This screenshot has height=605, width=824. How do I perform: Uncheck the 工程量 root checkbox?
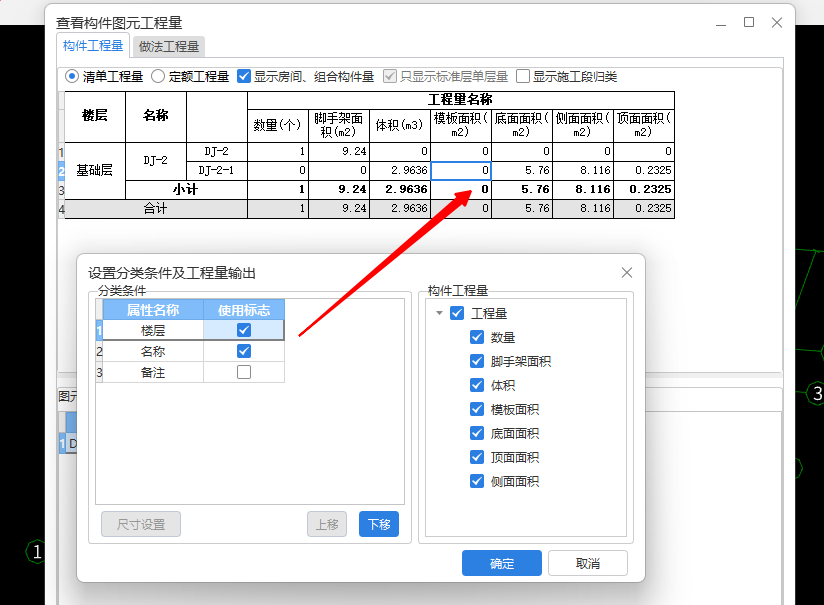[x=457, y=313]
